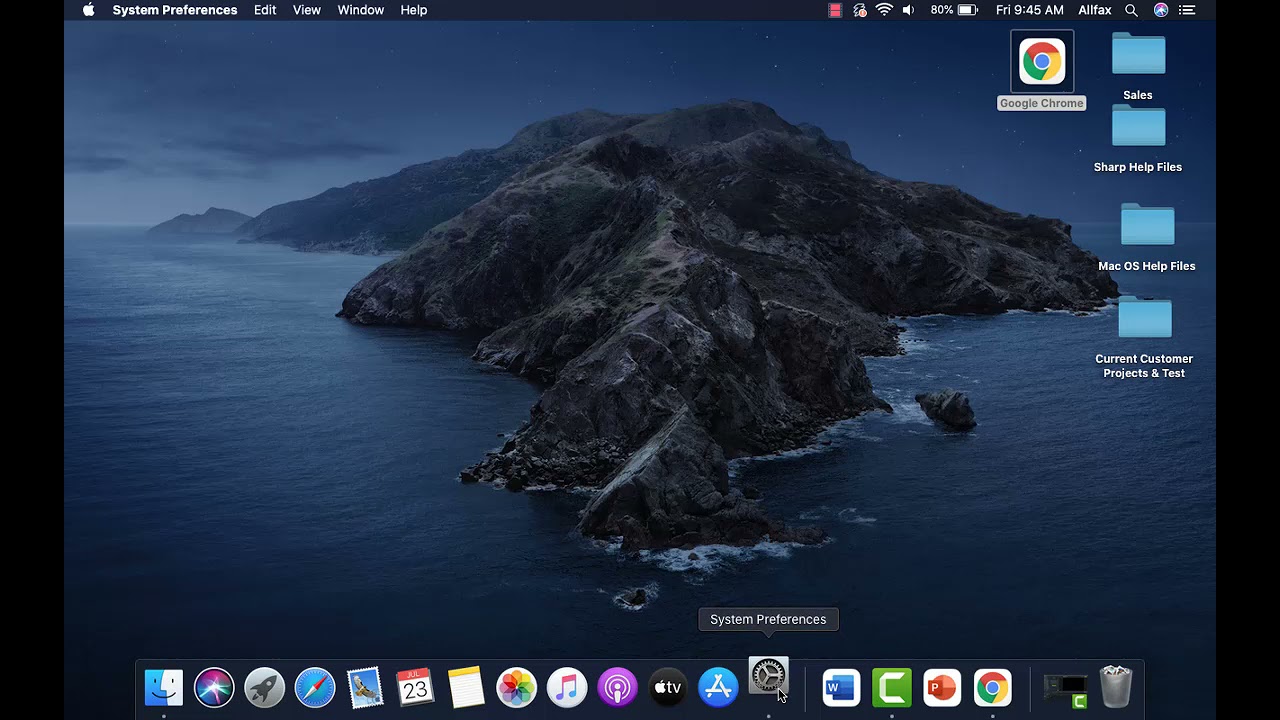The height and width of the screenshot is (720, 1280).
Task: Select Current Customer Projects & Test folder
Action: [x=1145, y=318]
